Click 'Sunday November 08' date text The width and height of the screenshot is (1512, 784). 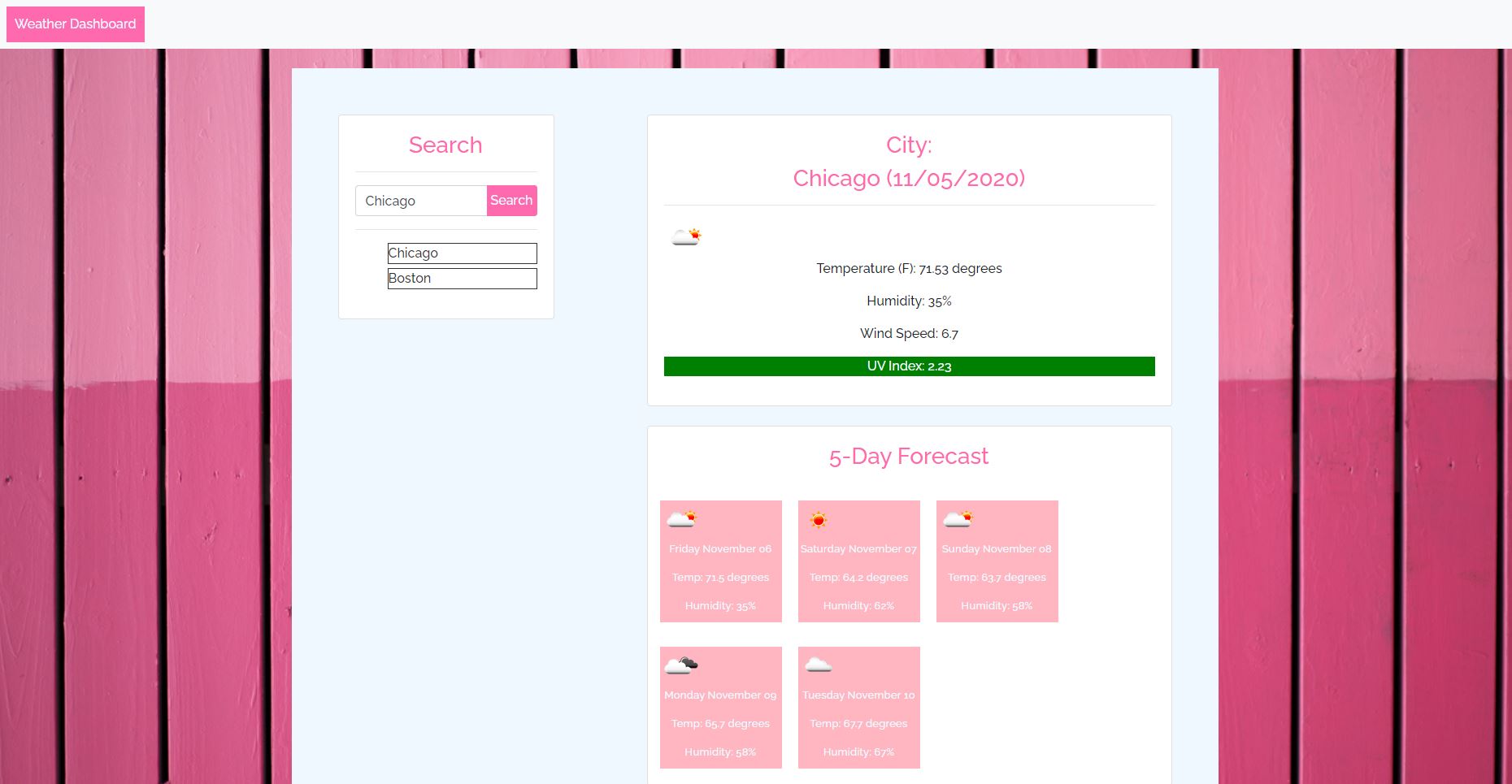click(x=997, y=549)
